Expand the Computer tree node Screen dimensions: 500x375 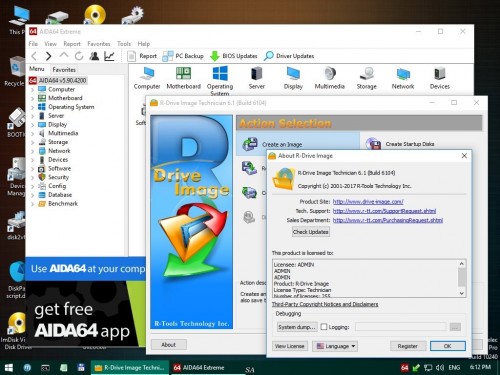click(x=32, y=90)
